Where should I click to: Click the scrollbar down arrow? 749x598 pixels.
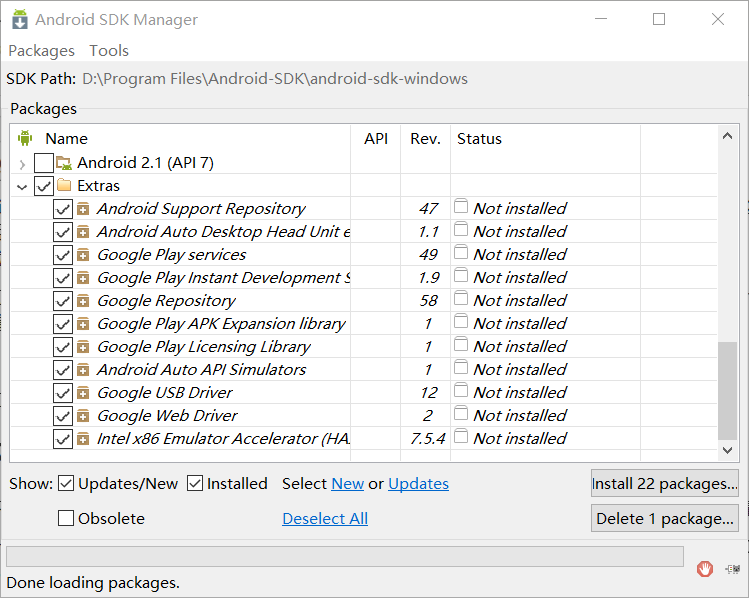coord(728,450)
